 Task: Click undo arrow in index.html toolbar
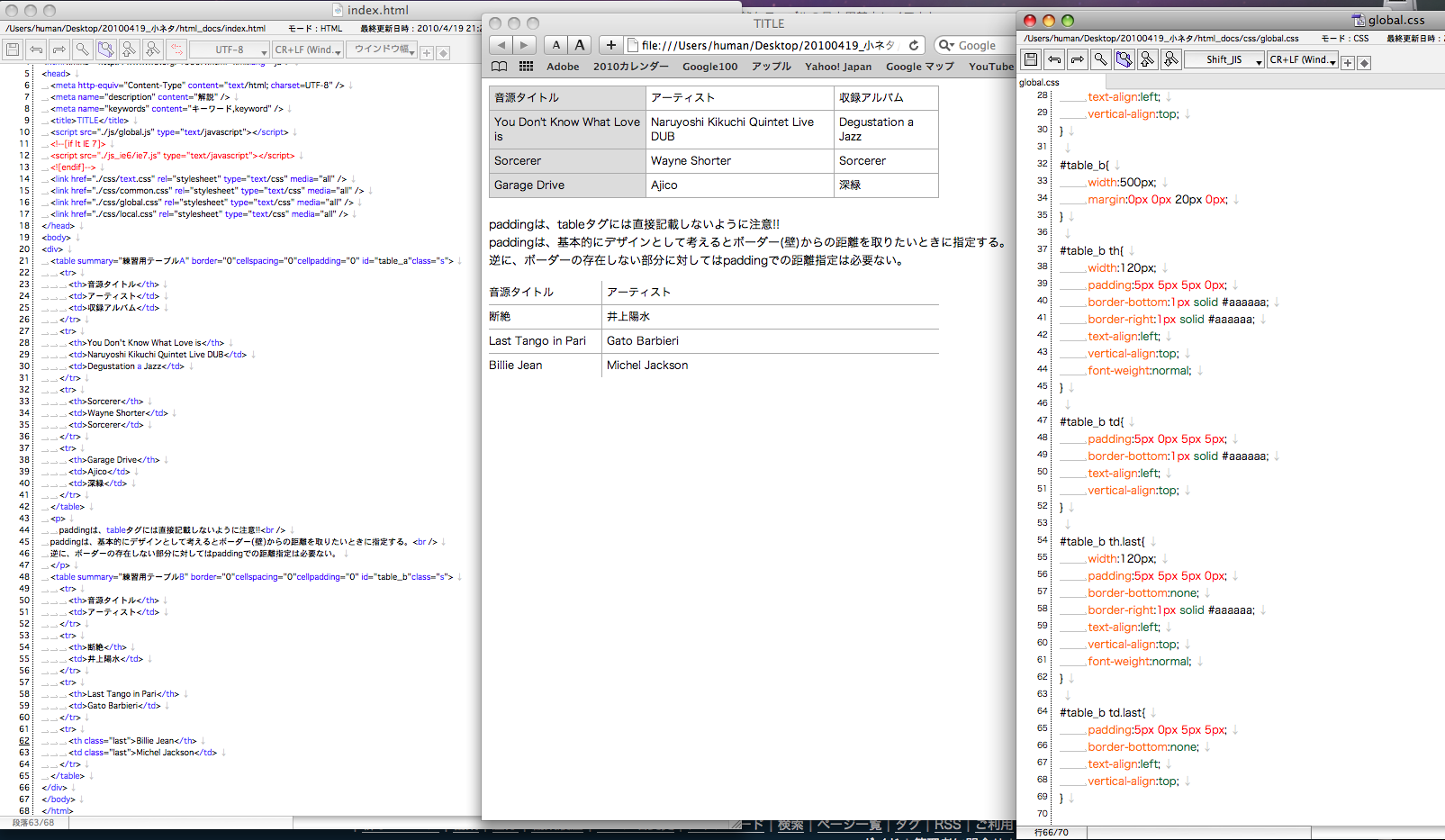[36, 50]
